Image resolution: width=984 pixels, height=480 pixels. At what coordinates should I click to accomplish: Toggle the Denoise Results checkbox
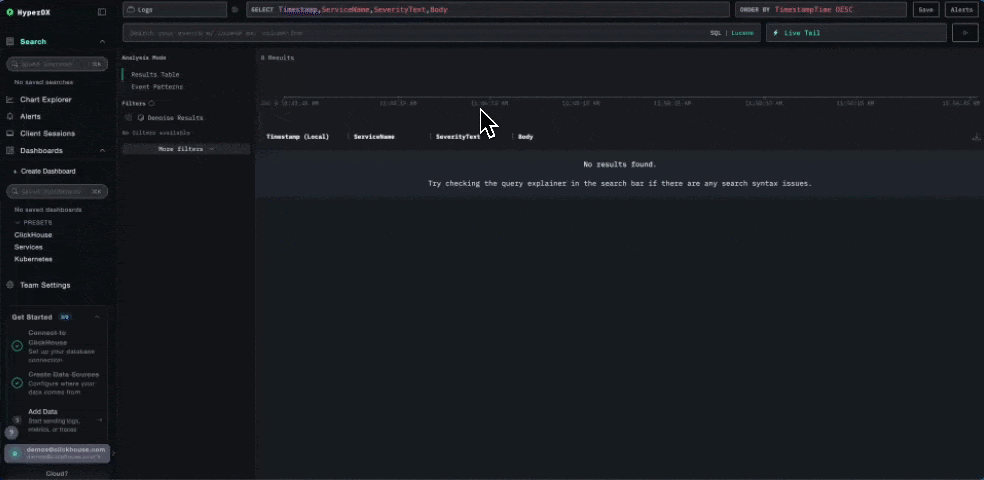point(129,118)
